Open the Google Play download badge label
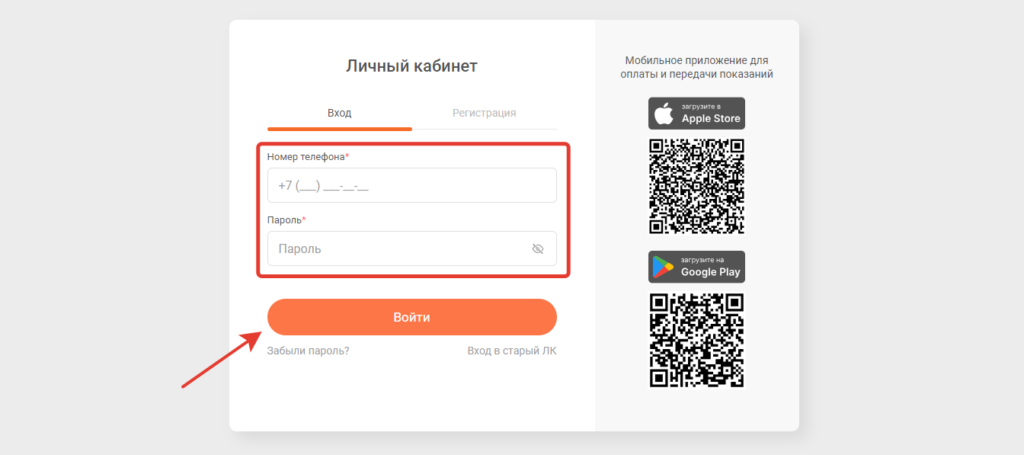Screen dimensions: 1024x455 696,267
